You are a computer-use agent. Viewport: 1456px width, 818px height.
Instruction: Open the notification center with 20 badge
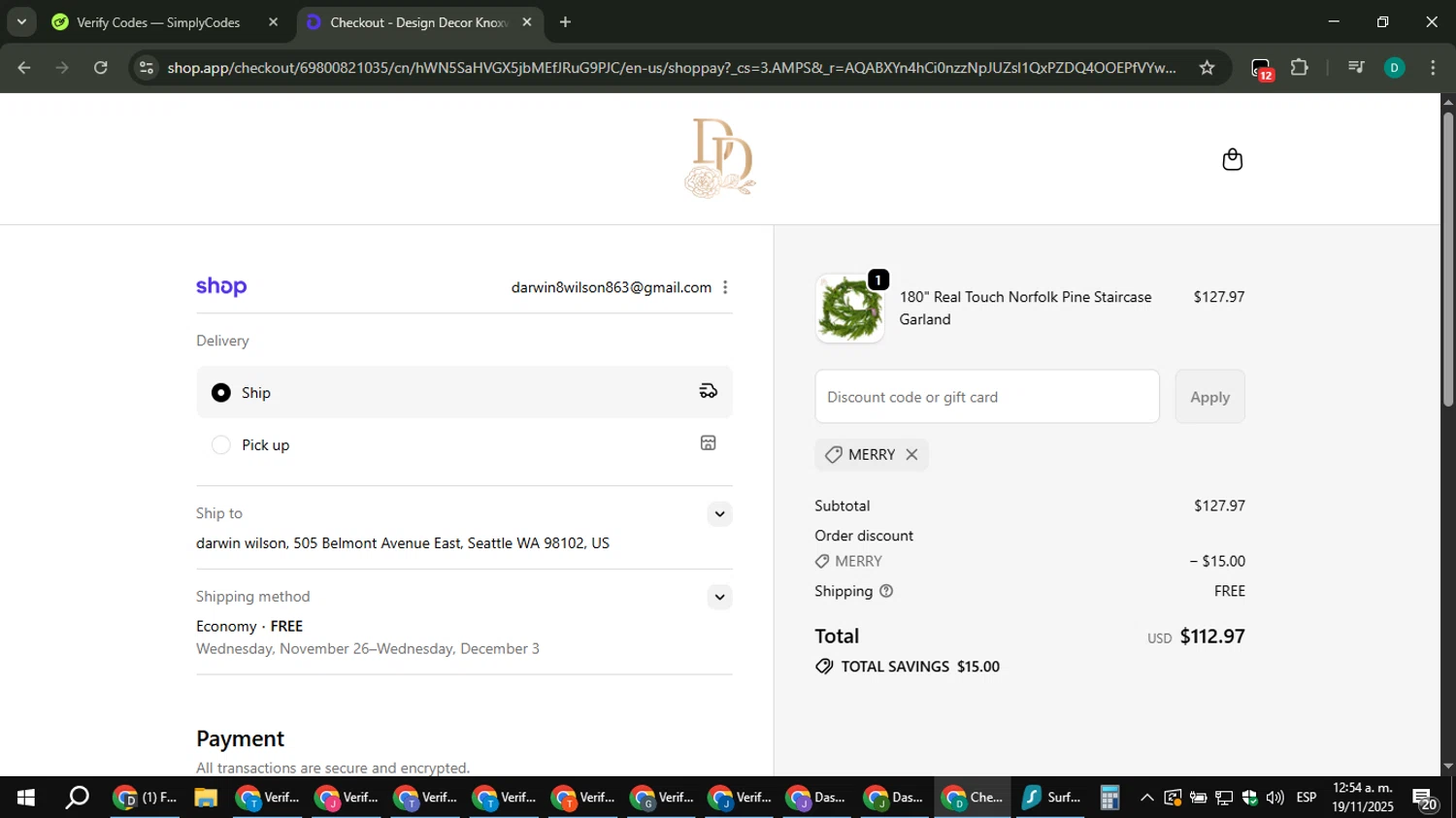1425,800
